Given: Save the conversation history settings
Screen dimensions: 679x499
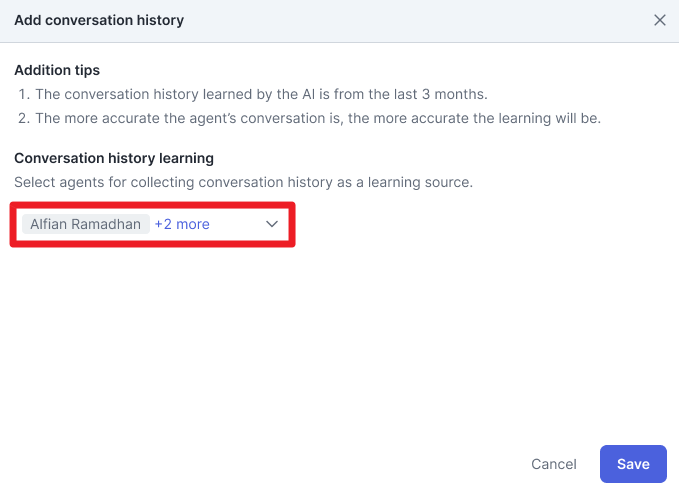Looking at the screenshot, I should point(633,464).
